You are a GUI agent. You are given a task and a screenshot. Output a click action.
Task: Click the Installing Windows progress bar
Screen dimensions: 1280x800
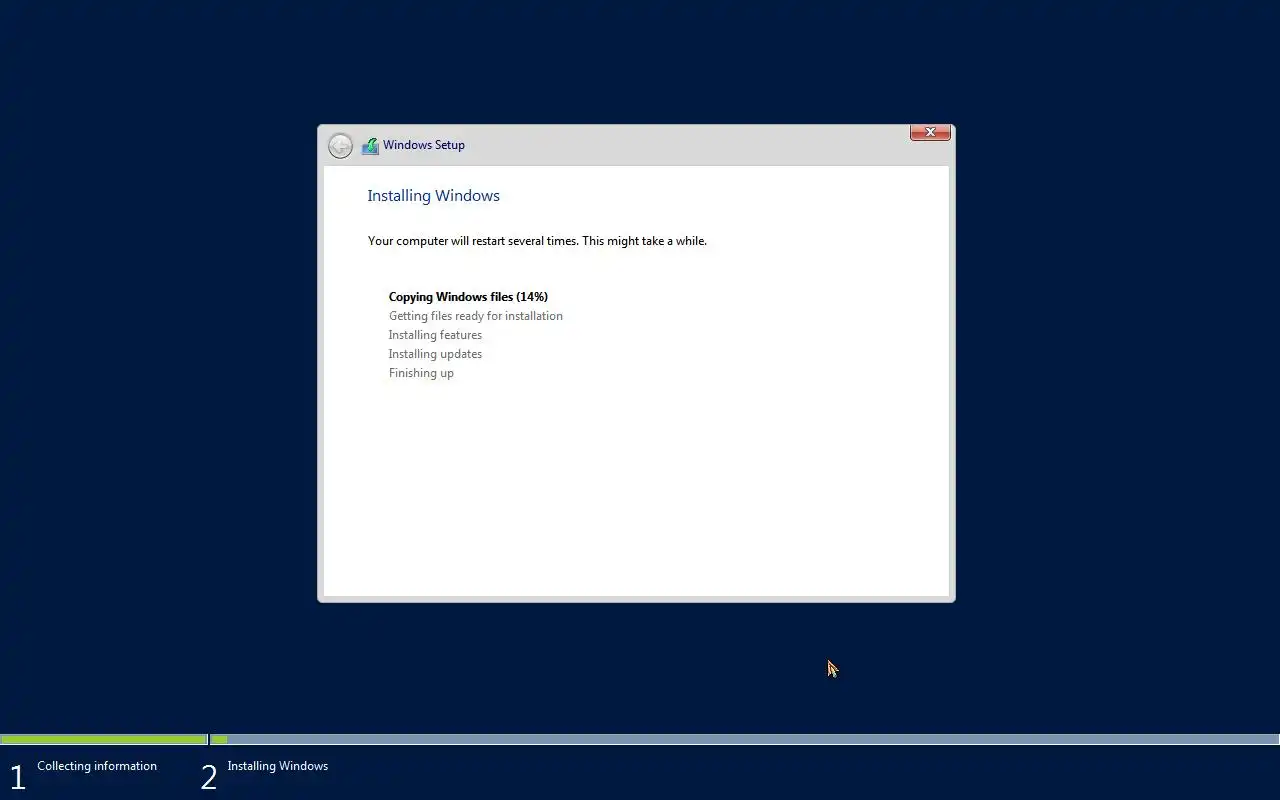pos(745,740)
